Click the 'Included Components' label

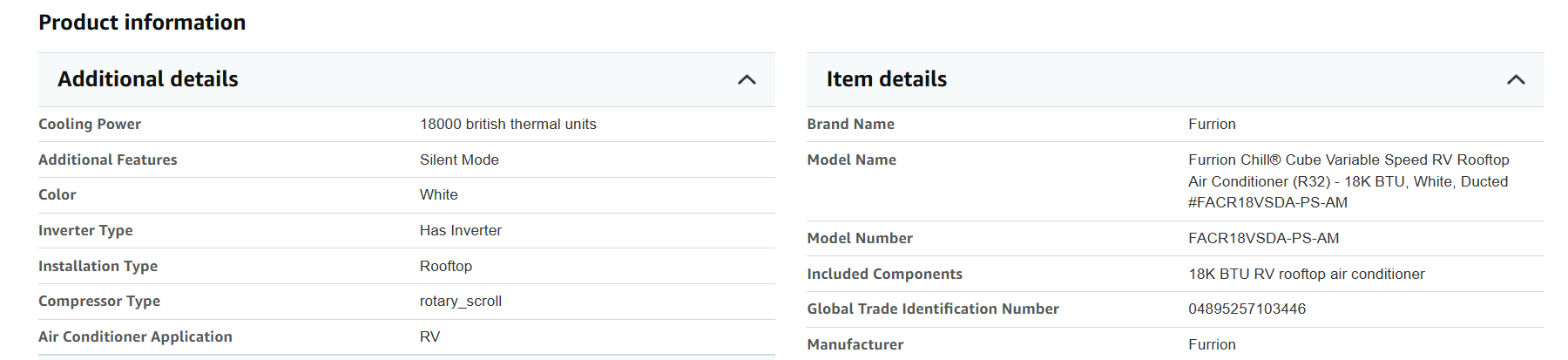(x=884, y=274)
